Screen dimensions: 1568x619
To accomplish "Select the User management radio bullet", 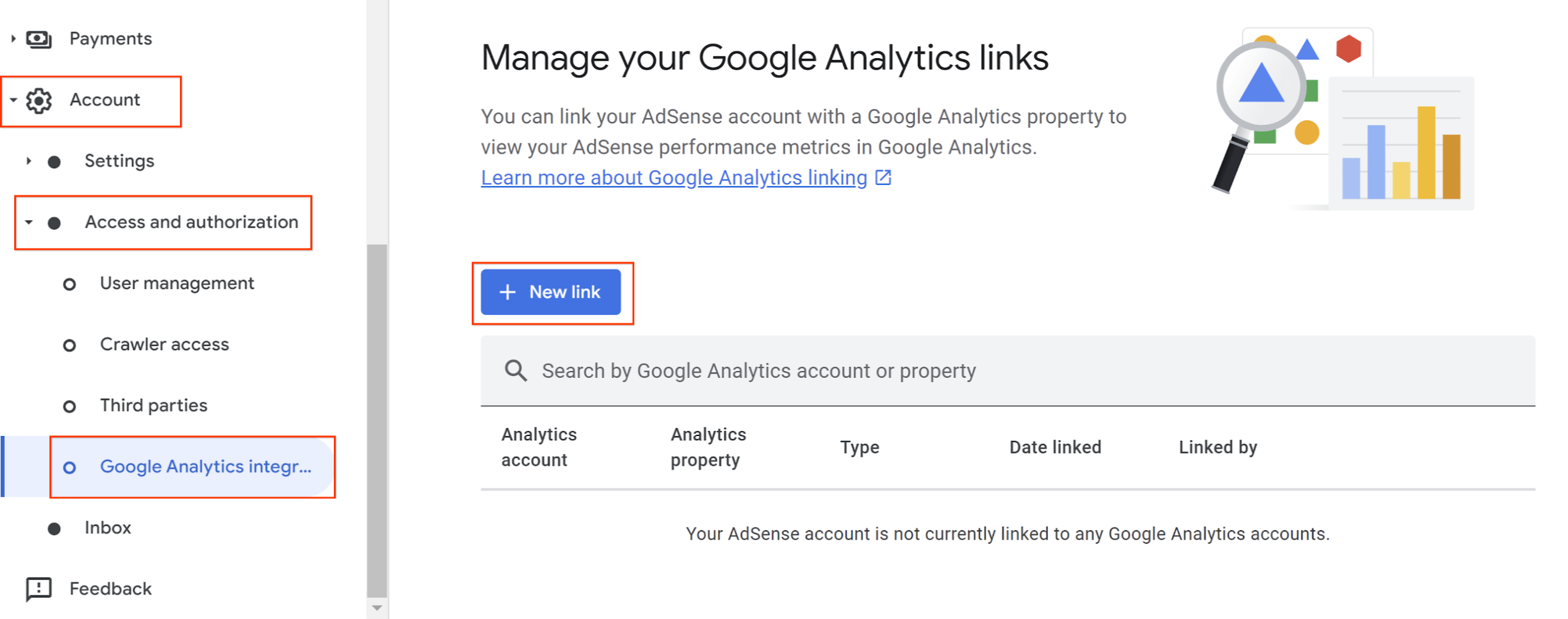I will click(x=69, y=283).
